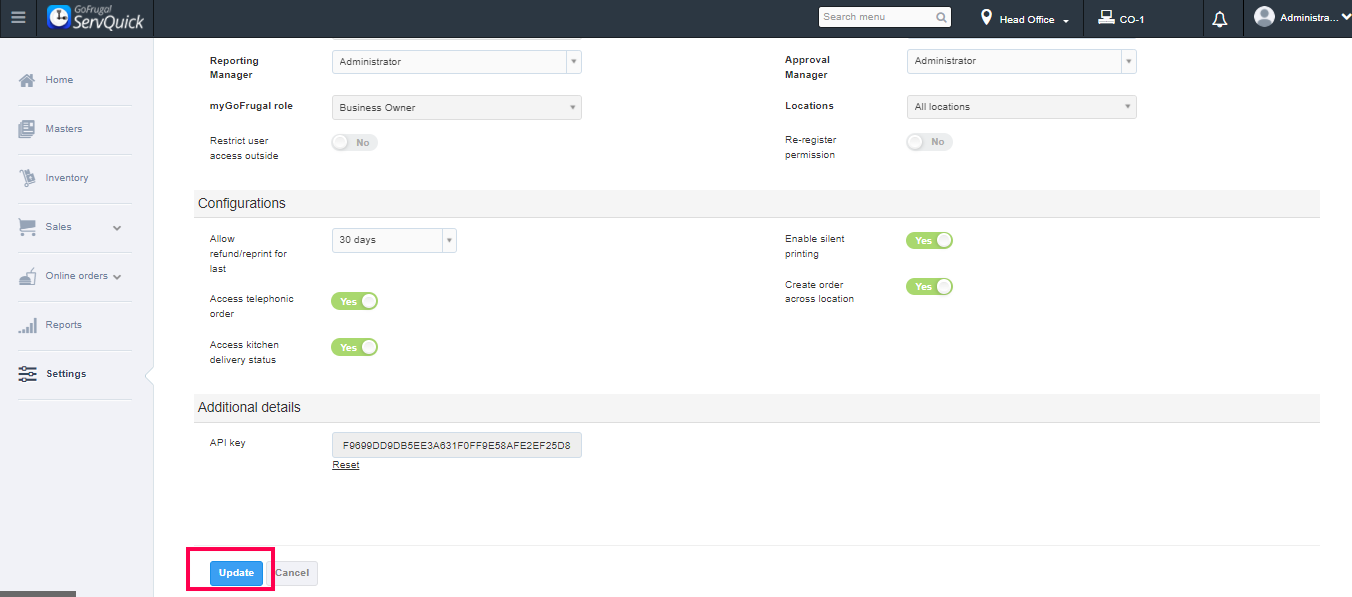Click the user avatar icon
1352x597 pixels.
(1264, 17)
